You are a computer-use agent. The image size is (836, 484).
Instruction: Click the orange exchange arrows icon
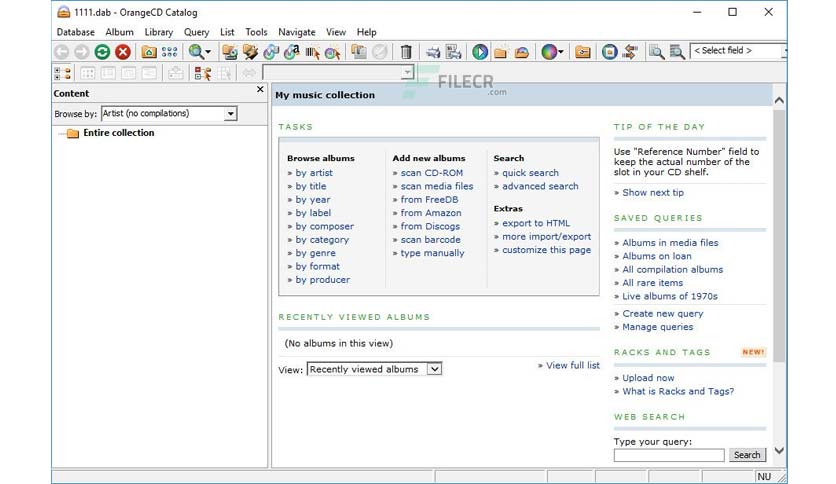click(x=630, y=52)
